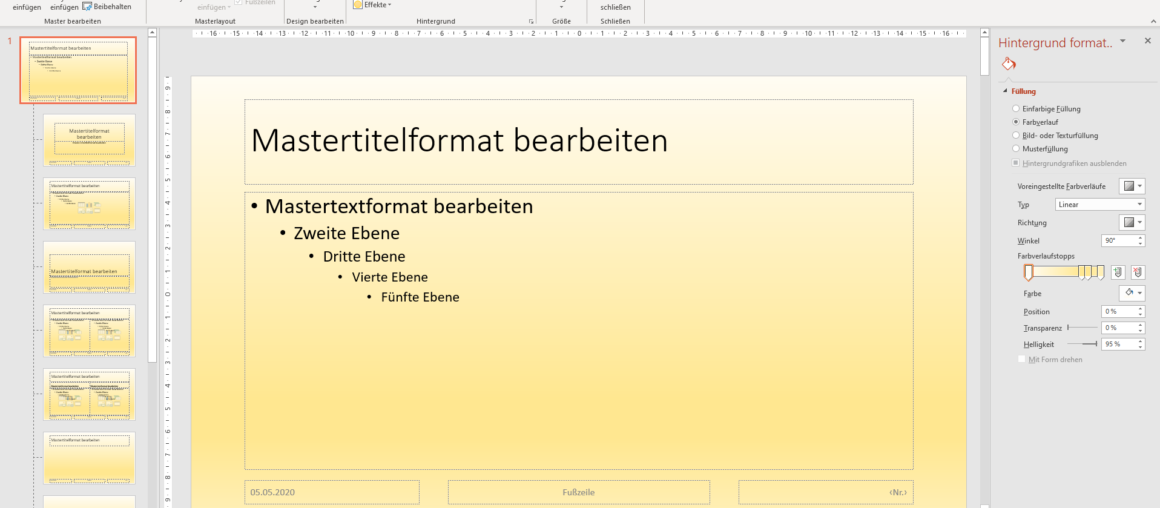Click the Effekte circle icon
1160x508 pixels.
coord(358,4)
